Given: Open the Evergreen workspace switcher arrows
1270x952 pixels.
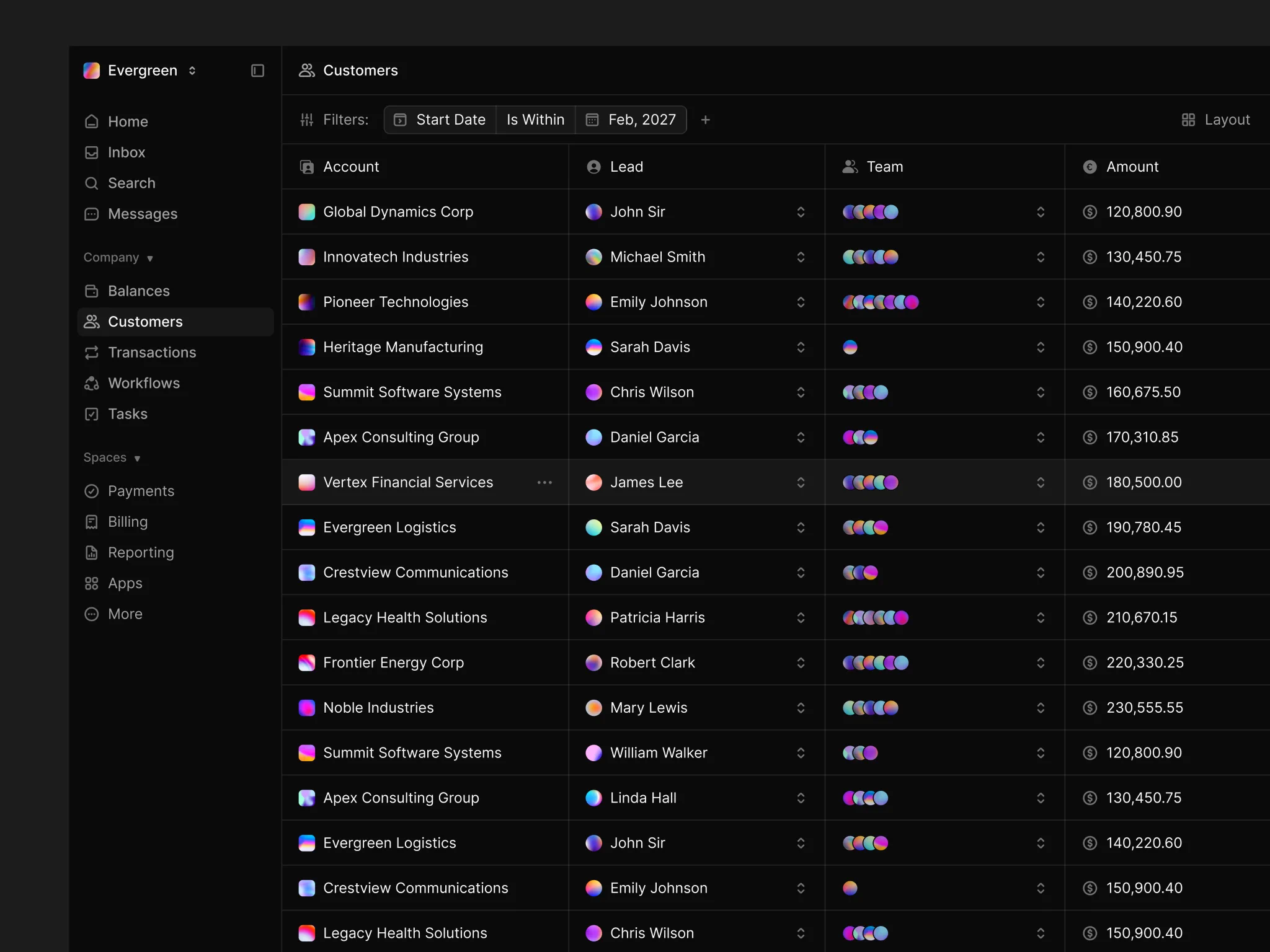Looking at the screenshot, I should [192, 71].
